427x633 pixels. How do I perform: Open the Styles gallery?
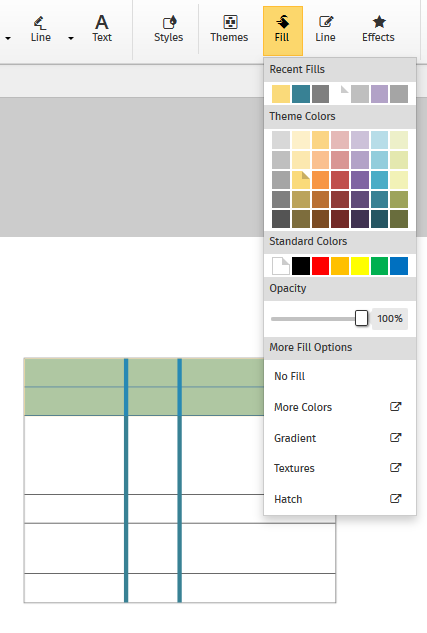click(168, 29)
